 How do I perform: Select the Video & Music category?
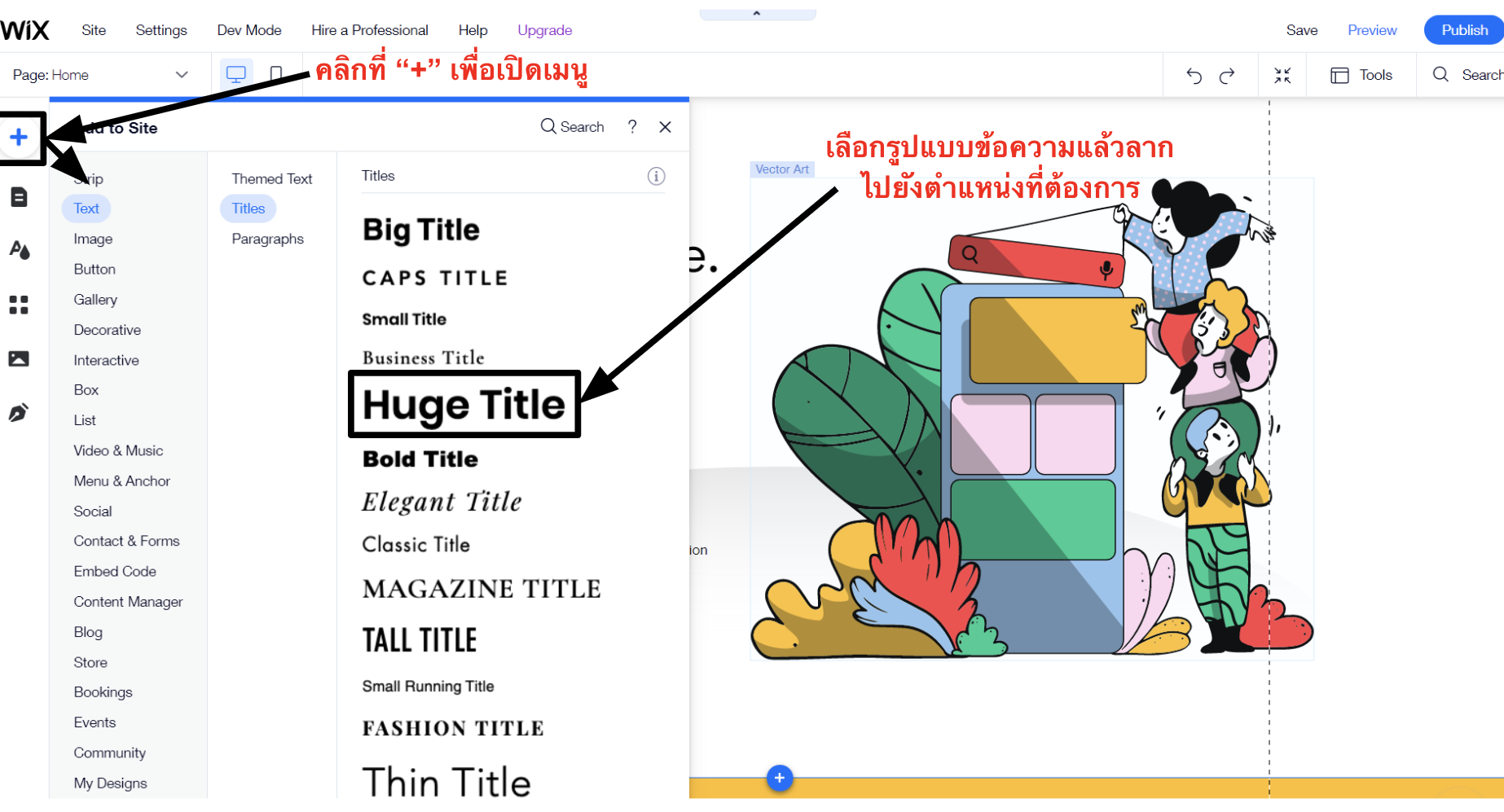(118, 450)
